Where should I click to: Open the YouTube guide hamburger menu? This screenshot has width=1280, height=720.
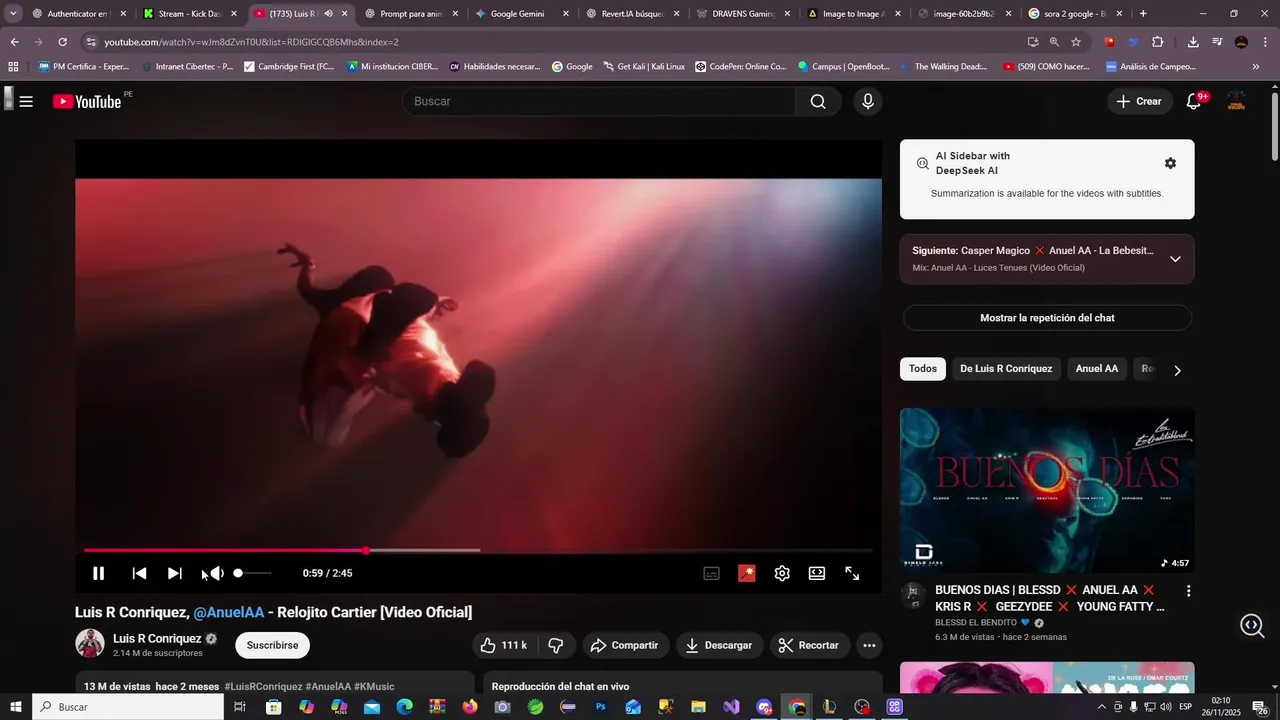26,101
